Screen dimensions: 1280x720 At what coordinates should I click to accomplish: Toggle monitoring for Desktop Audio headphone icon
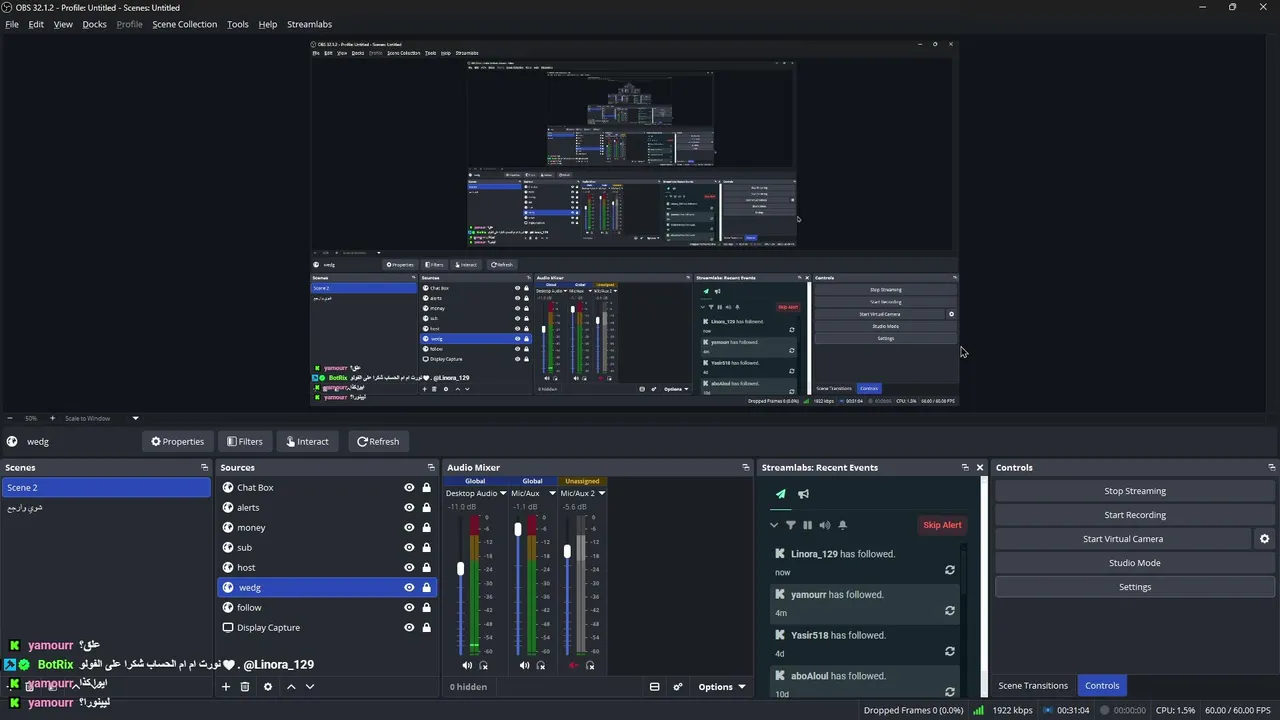pos(484,665)
